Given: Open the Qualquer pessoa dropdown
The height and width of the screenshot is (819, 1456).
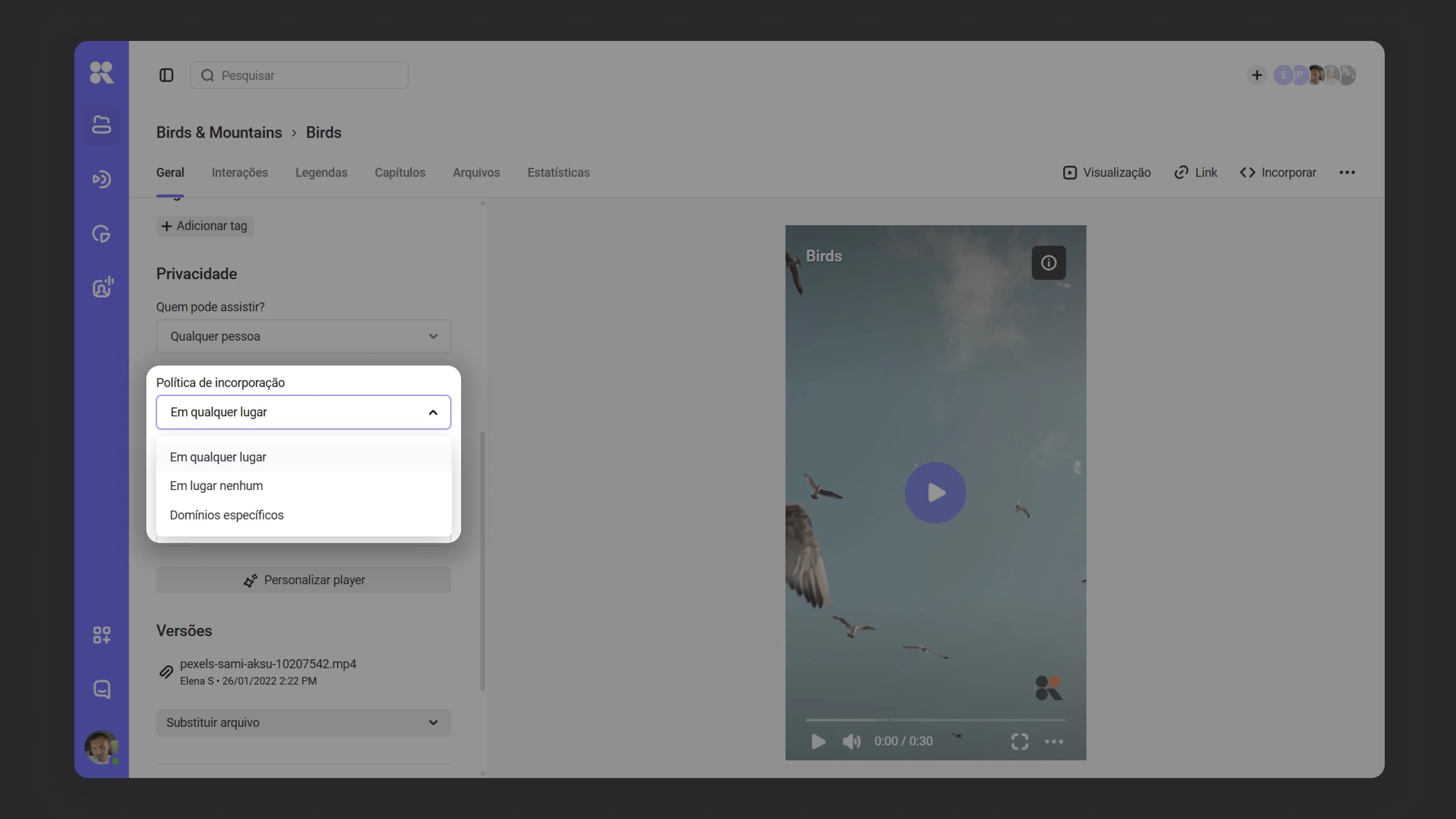Looking at the screenshot, I should (303, 336).
